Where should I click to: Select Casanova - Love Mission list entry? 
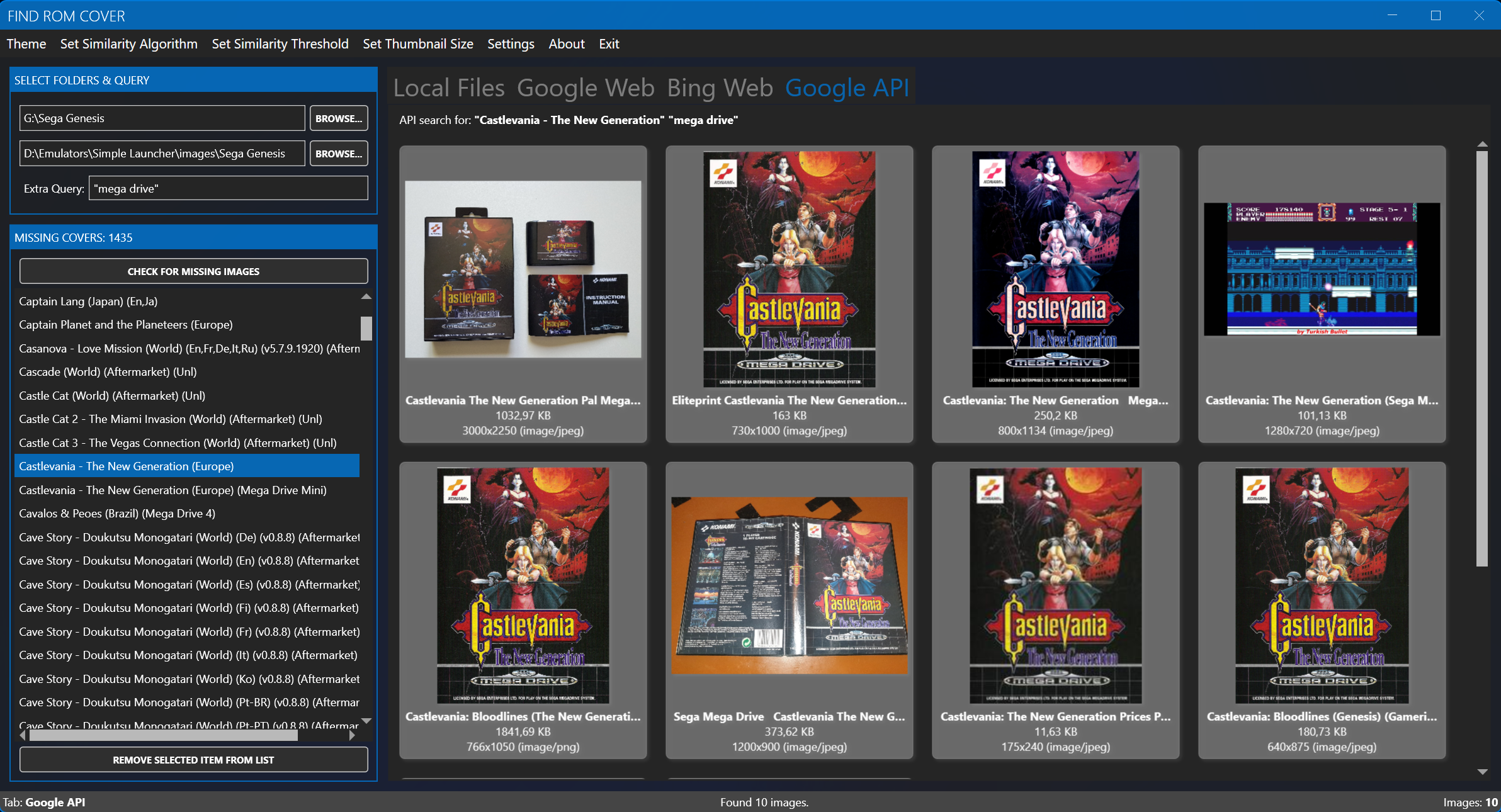(187, 349)
